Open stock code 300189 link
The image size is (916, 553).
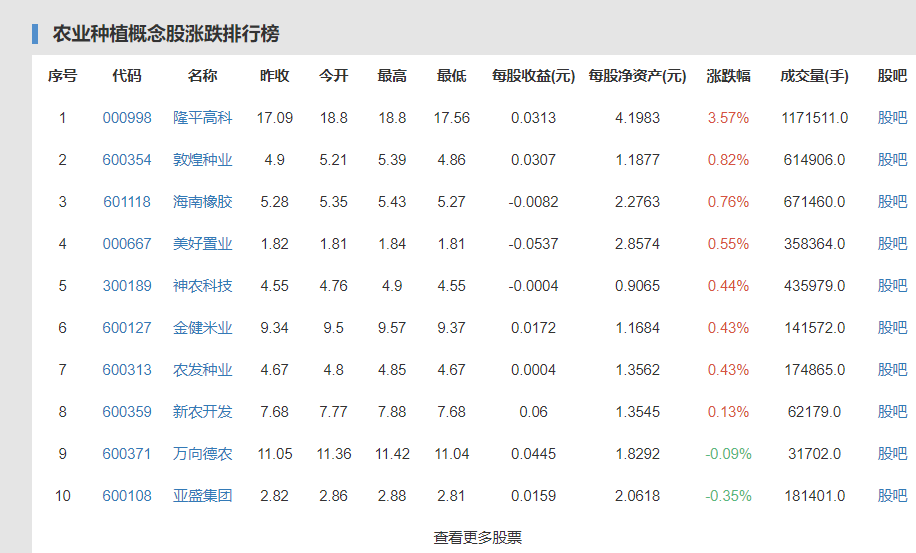(x=127, y=286)
